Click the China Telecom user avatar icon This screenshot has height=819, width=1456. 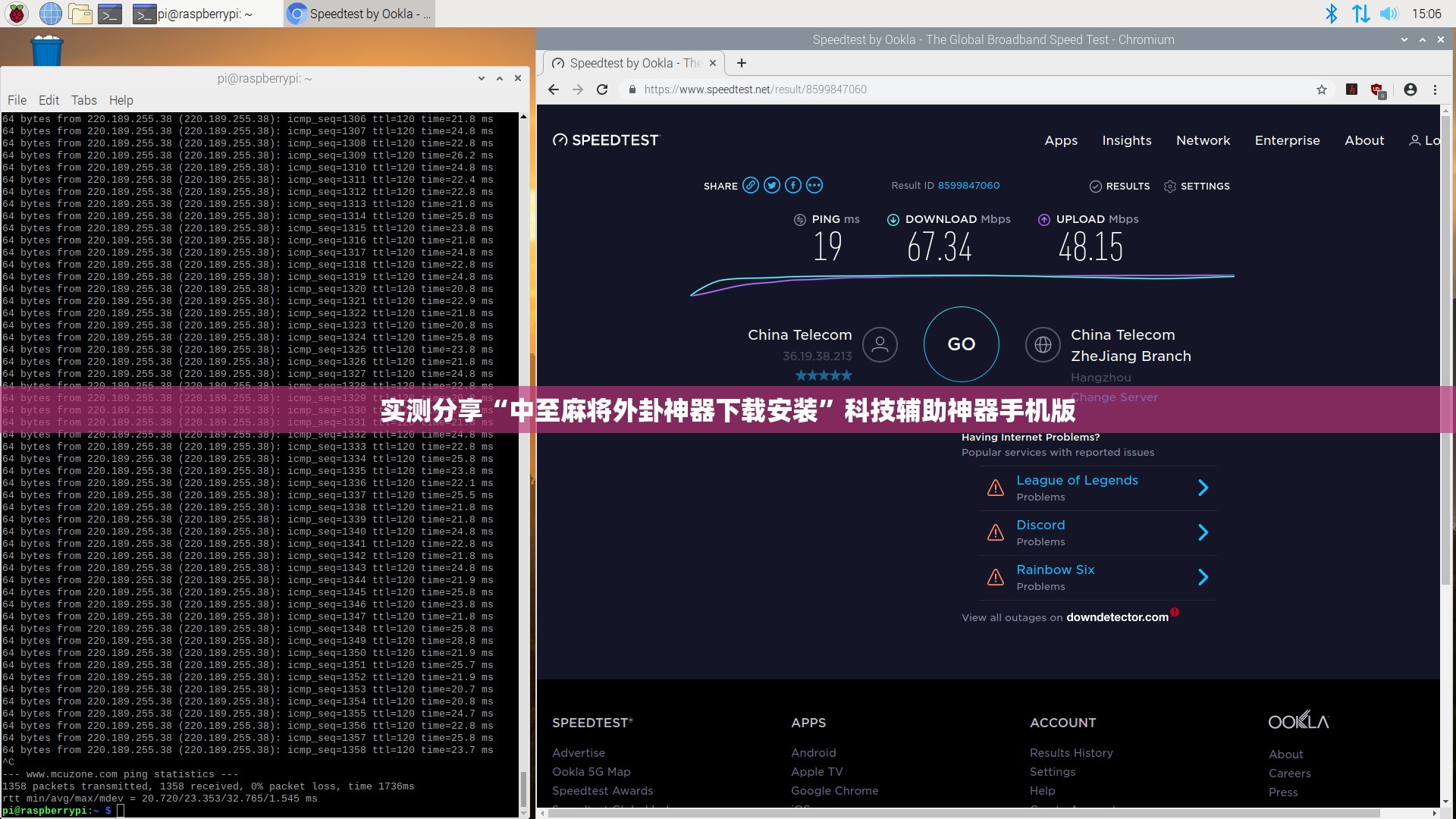coord(880,344)
